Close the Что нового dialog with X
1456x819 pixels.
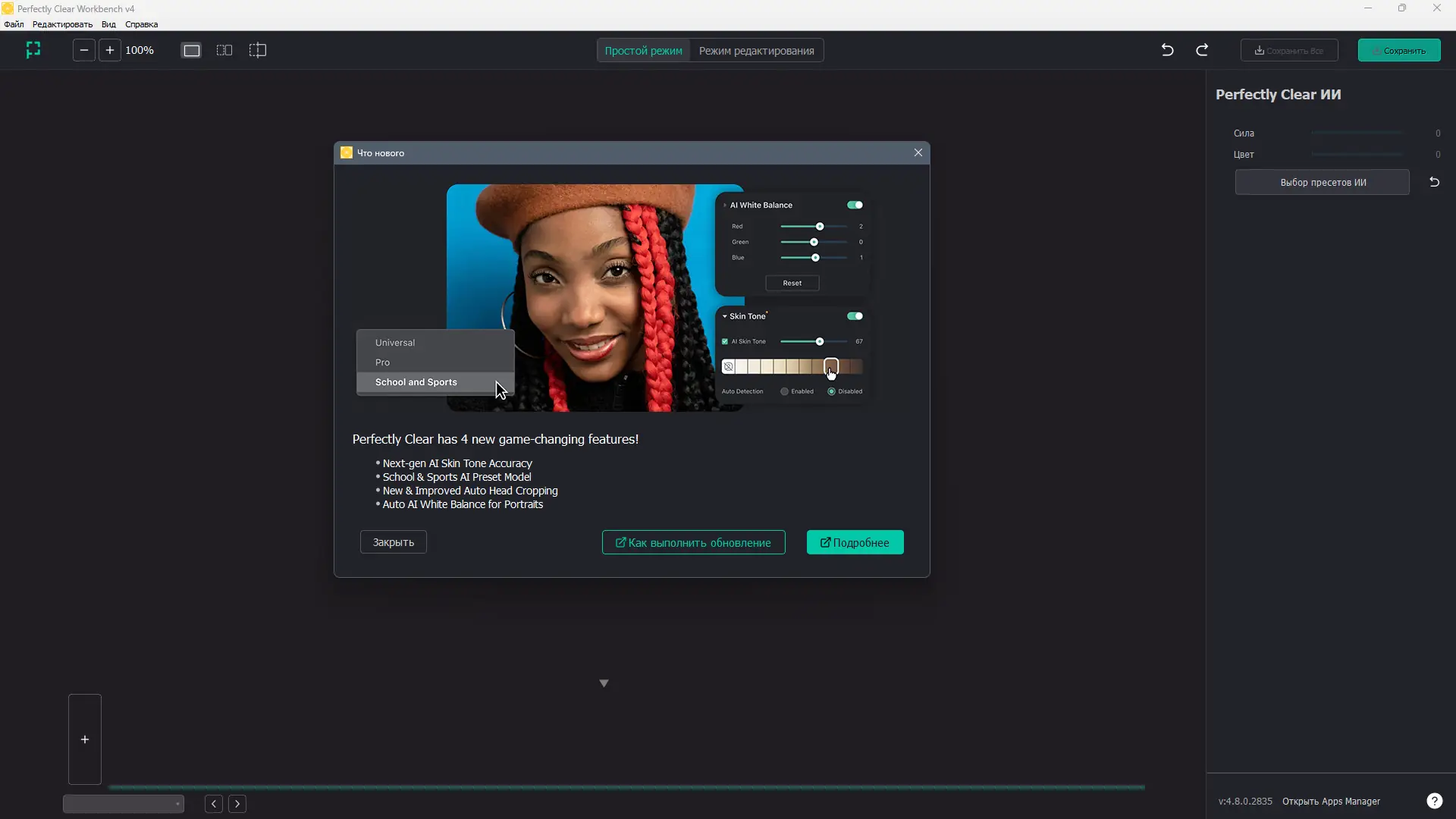click(x=918, y=152)
